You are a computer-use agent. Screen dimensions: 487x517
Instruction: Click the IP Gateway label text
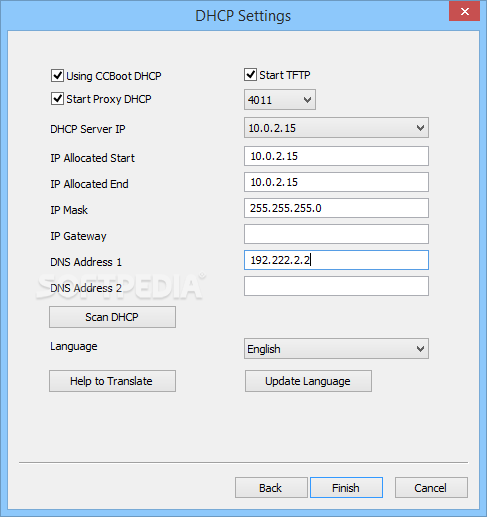pyautogui.click(x=78, y=236)
